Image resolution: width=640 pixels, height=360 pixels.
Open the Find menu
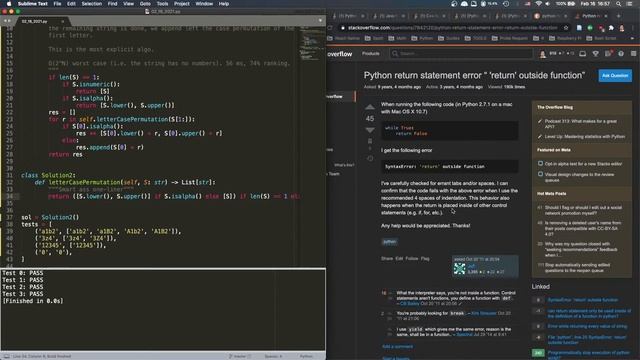[x=112, y=4]
